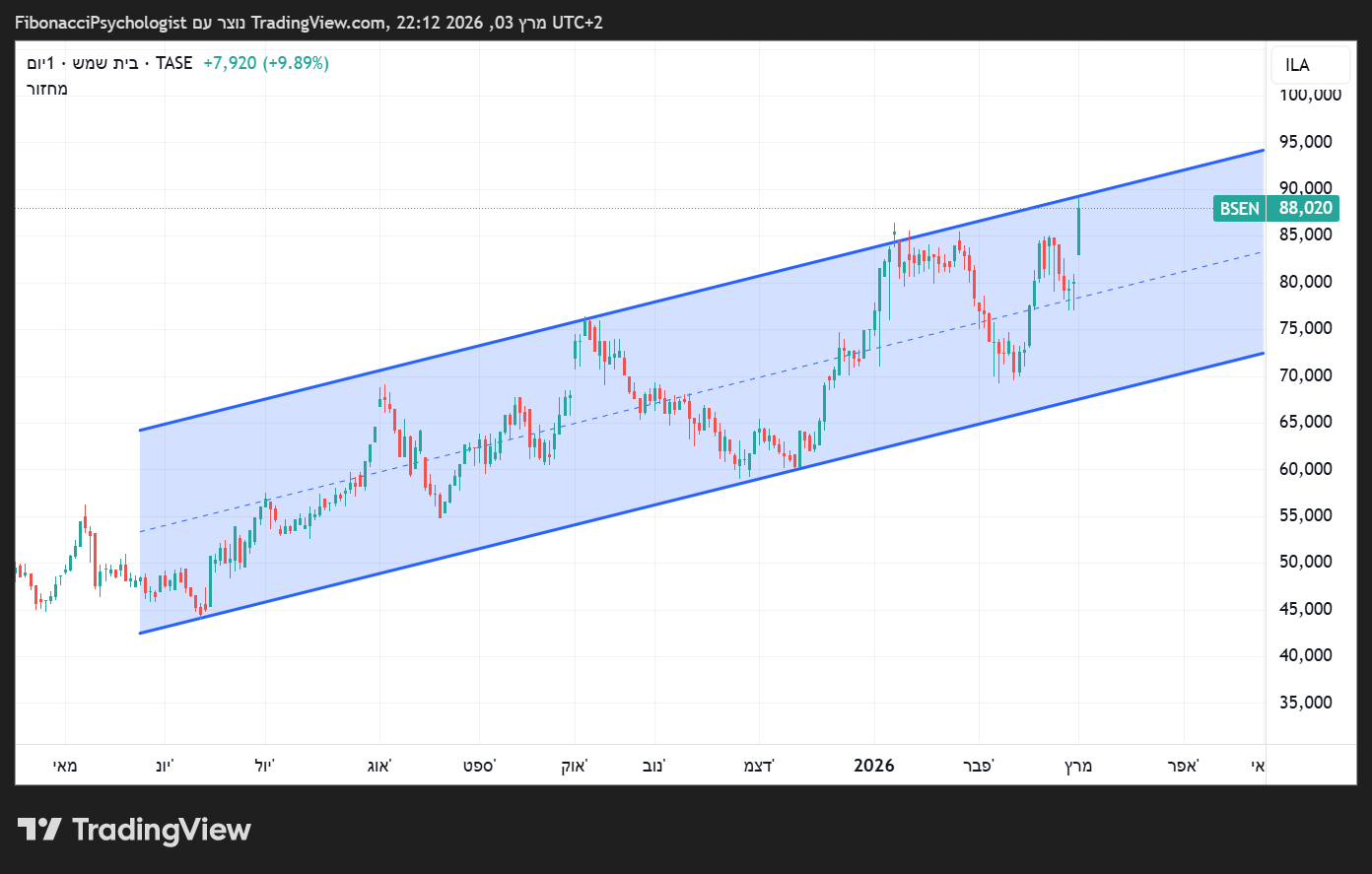Click the ספט' month label on time axis

[479, 766]
